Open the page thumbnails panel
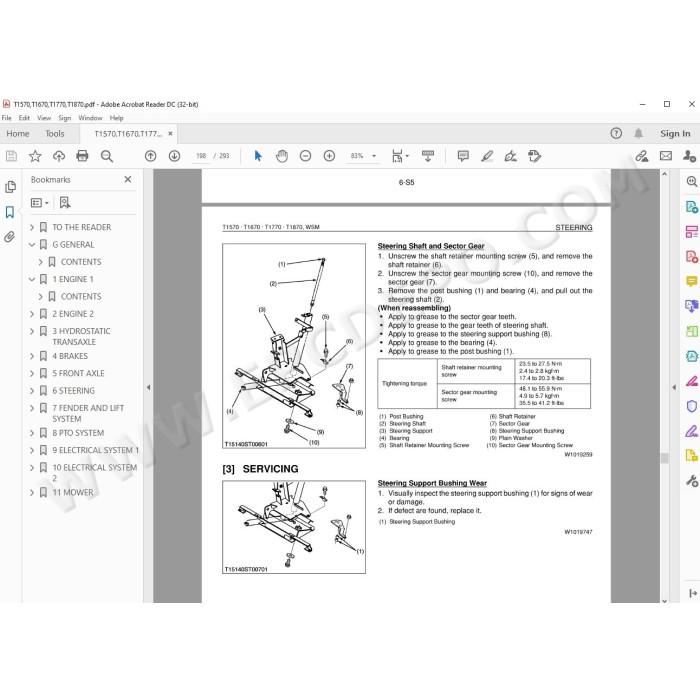The height and width of the screenshot is (700, 700). tap(10, 187)
